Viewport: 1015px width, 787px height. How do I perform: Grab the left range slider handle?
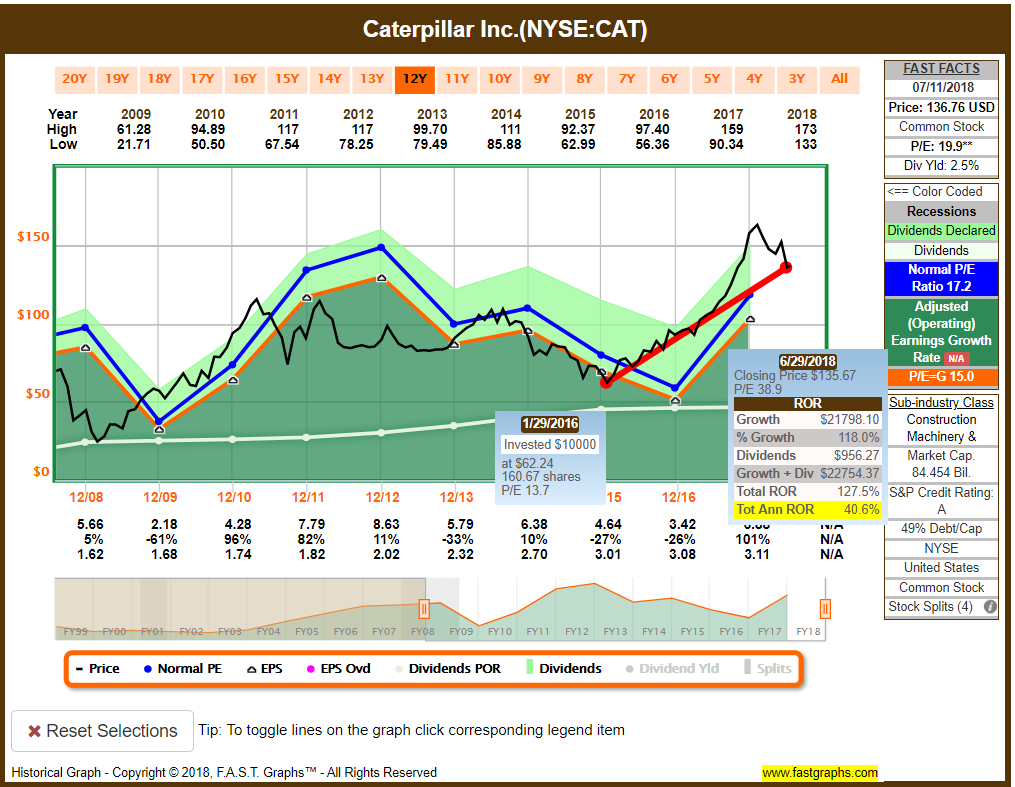coord(424,609)
